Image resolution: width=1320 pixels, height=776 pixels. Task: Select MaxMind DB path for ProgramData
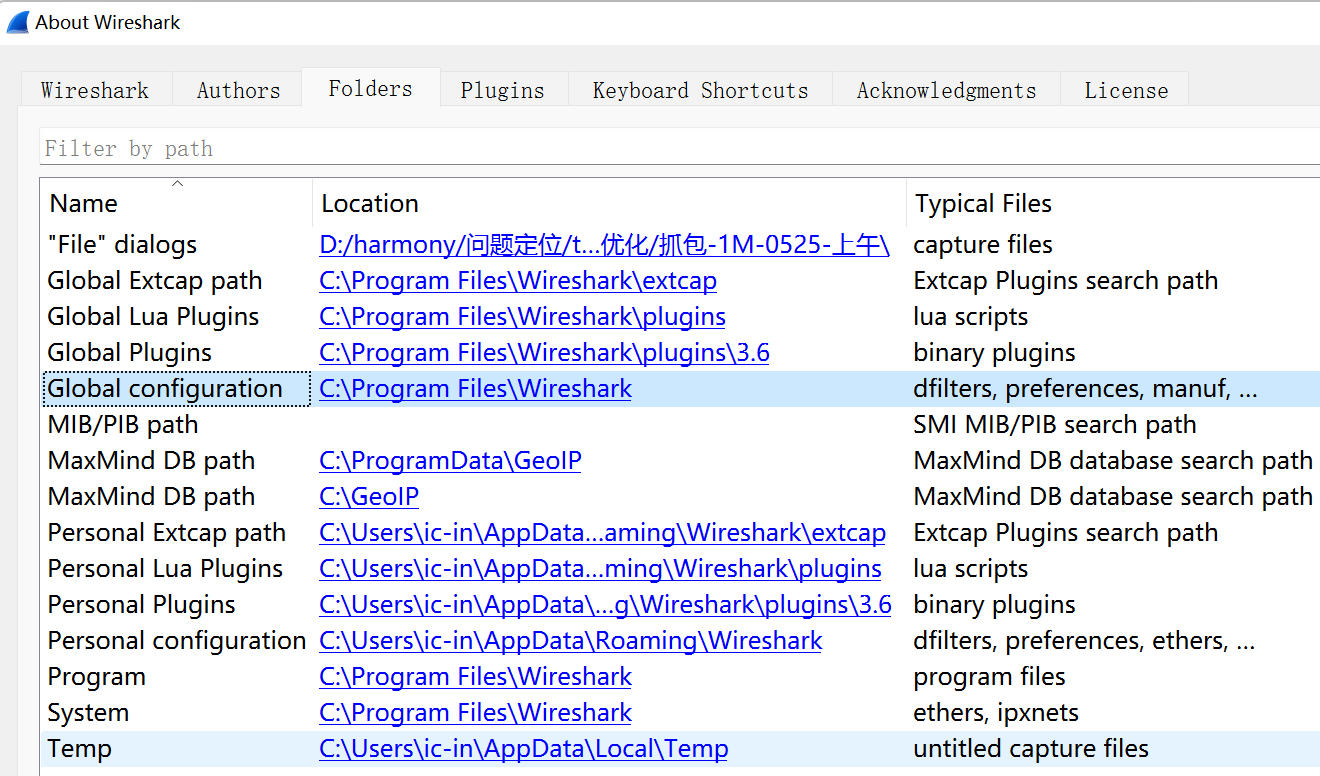[151, 461]
